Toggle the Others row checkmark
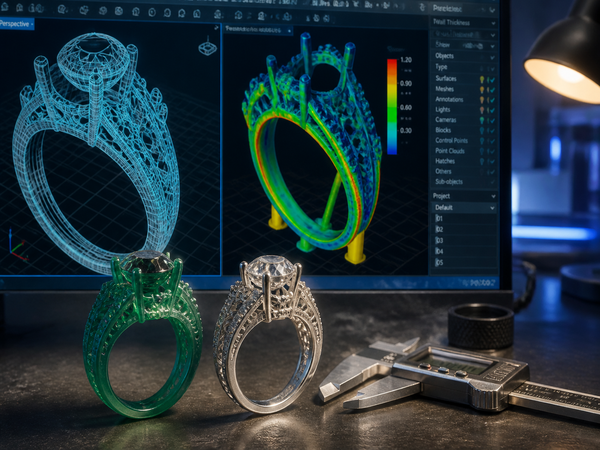Viewport: 600px width, 450px height. (x=492, y=172)
